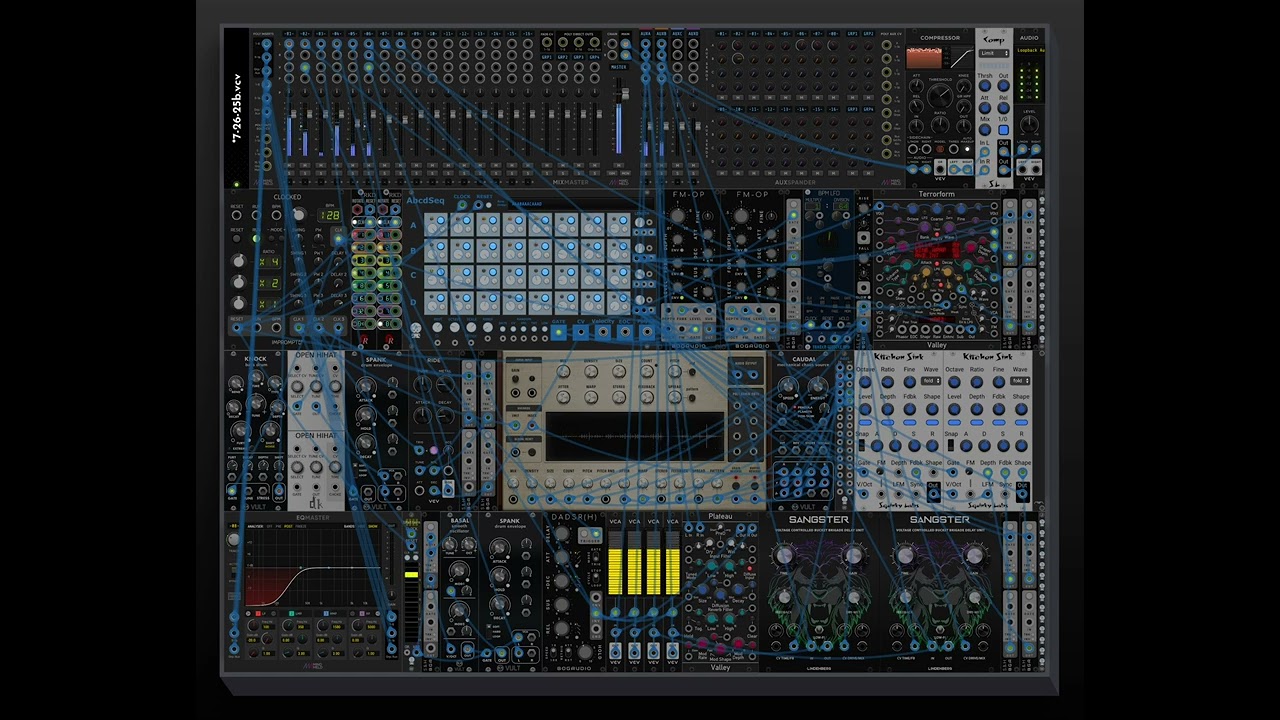Click Terrorform Decay knob

point(947,272)
